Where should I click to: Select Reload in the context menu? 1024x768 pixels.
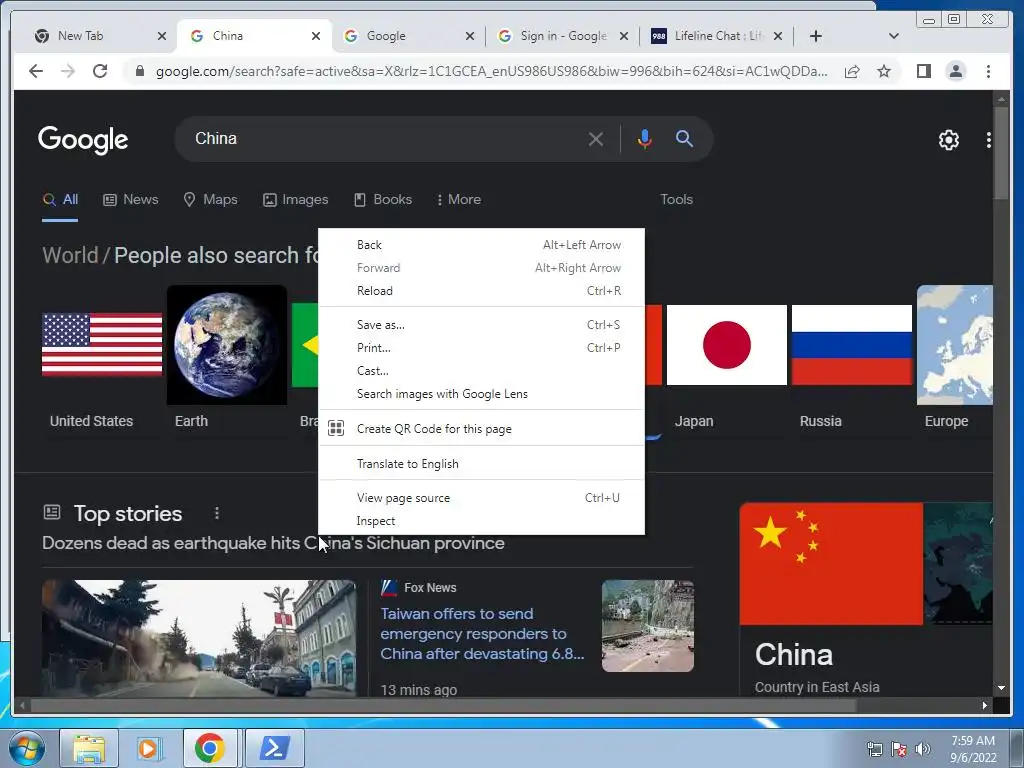481,291
